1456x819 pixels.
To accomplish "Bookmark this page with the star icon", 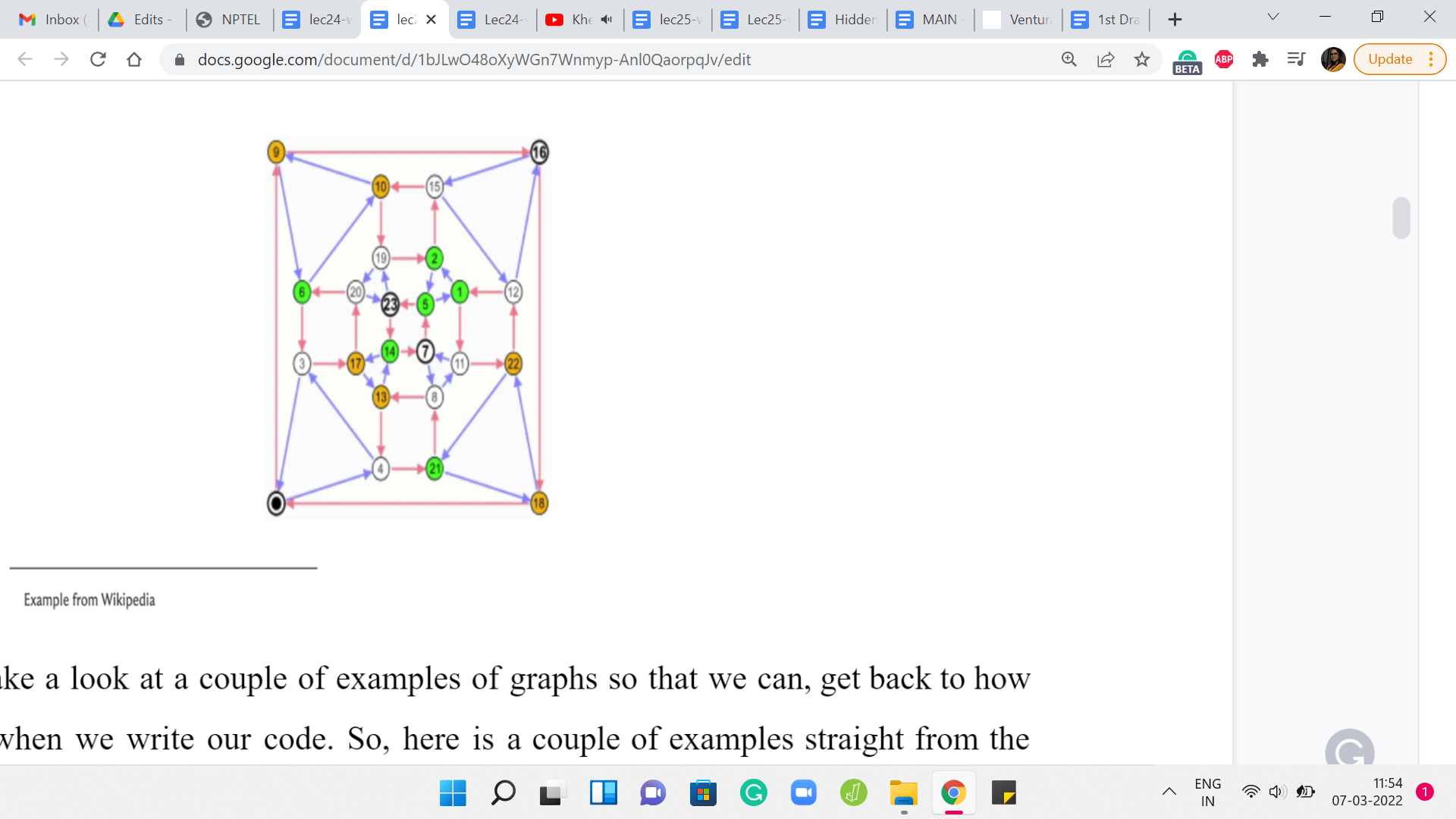I will pyautogui.click(x=1142, y=59).
